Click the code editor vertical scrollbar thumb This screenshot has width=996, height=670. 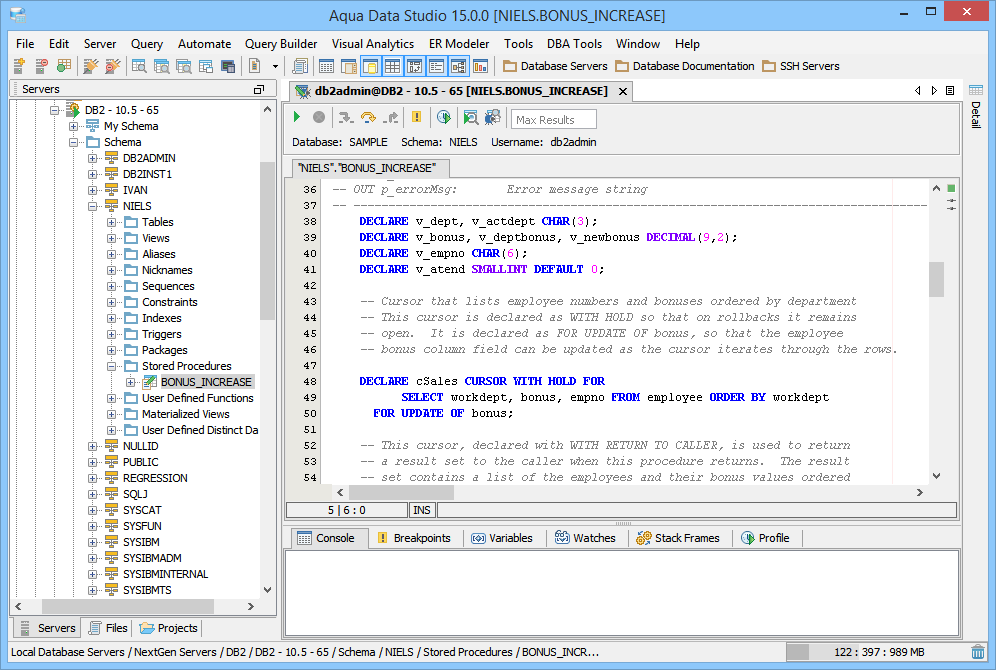pyautogui.click(x=936, y=279)
